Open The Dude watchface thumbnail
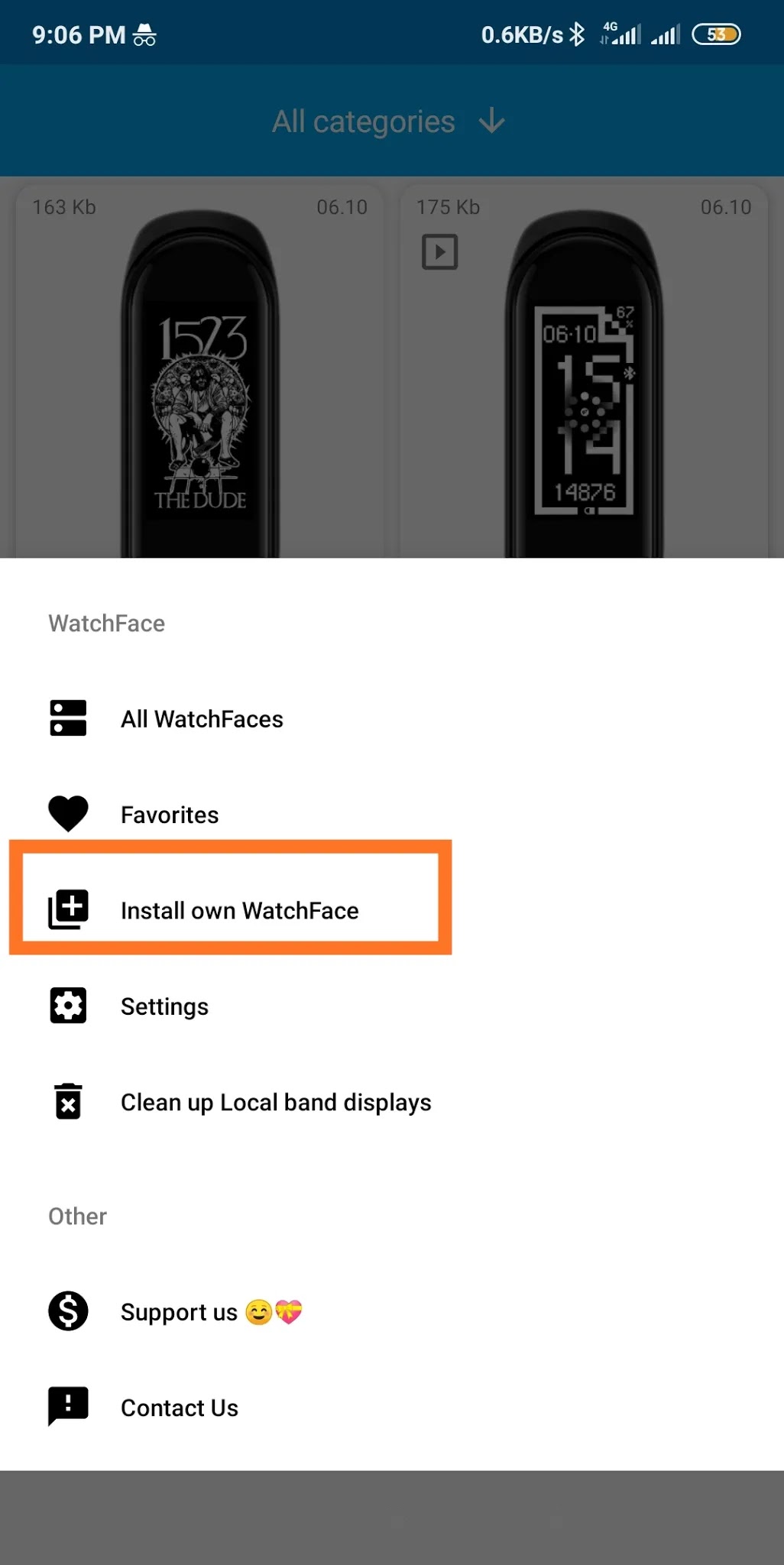This screenshot has height=1565, width=784. (199, 371)
